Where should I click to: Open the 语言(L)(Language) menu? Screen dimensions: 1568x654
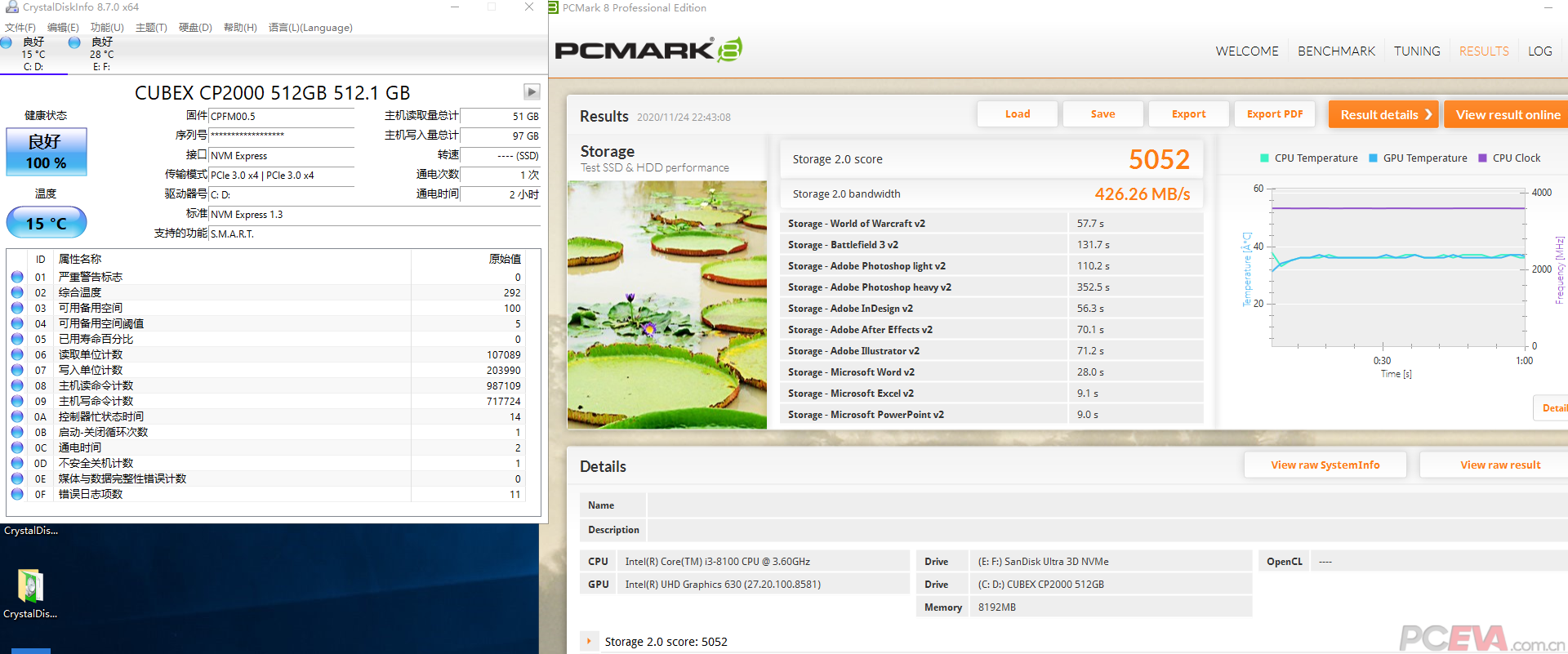310,28
